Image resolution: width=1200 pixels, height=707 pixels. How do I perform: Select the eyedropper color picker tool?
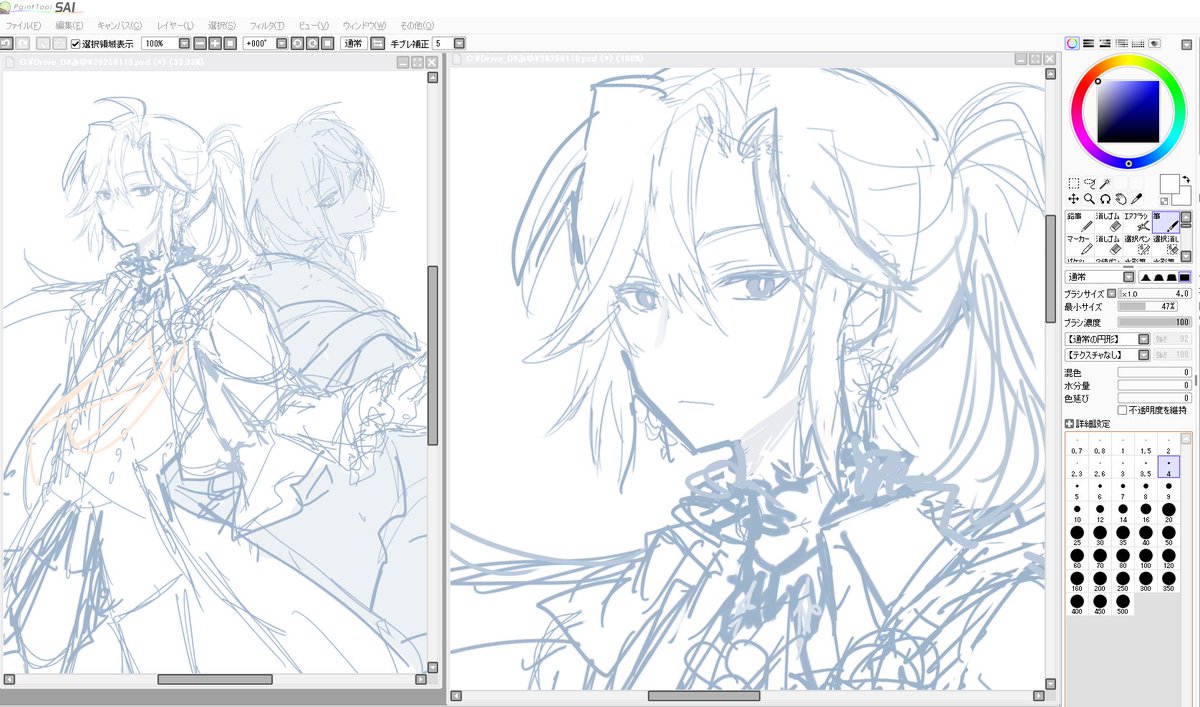tap(1137, 199)
